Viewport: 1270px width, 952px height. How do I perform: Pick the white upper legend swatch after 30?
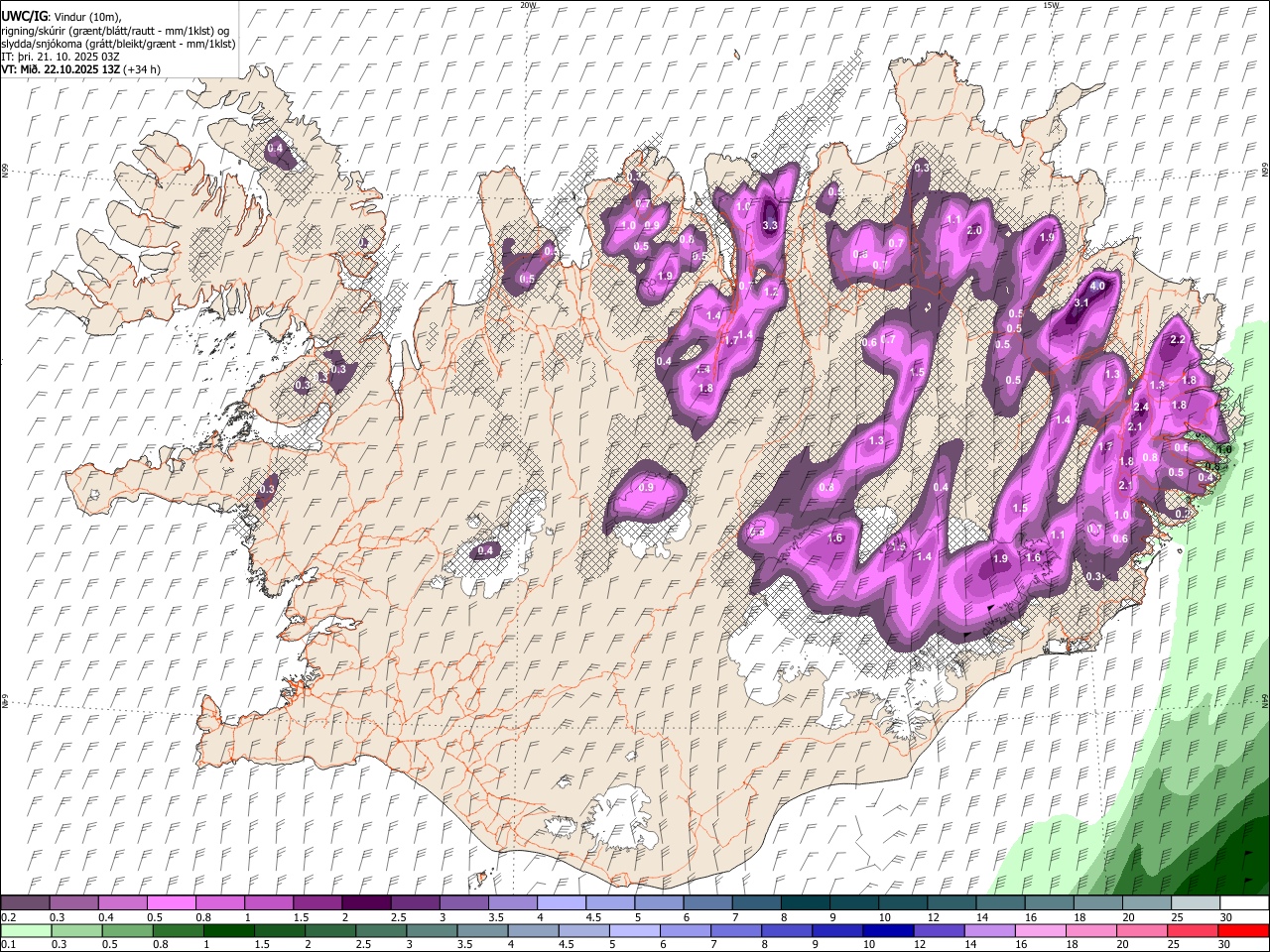pos(1244,902)
